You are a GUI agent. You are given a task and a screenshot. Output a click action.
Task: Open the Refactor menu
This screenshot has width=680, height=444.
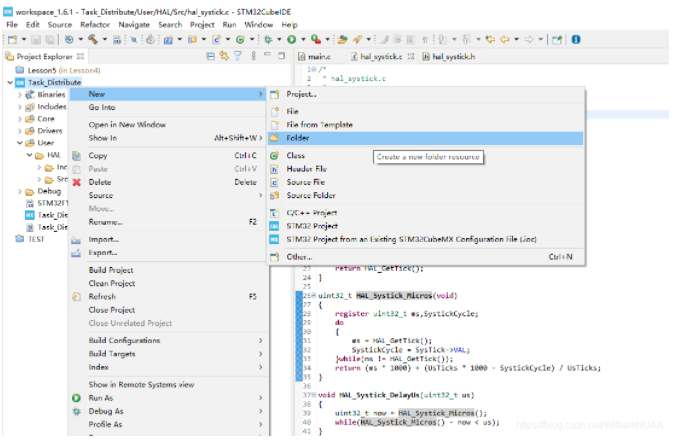coord(95,25)
